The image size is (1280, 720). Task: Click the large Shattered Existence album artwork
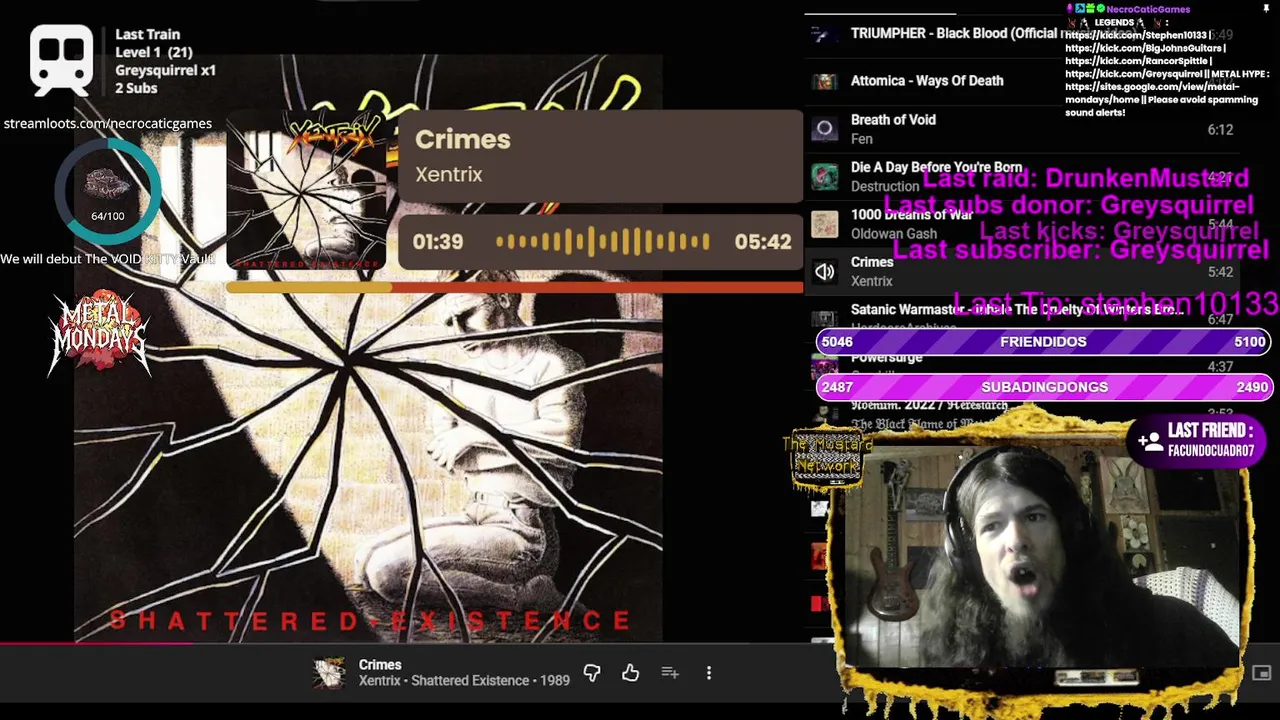(x=368, y=348)
